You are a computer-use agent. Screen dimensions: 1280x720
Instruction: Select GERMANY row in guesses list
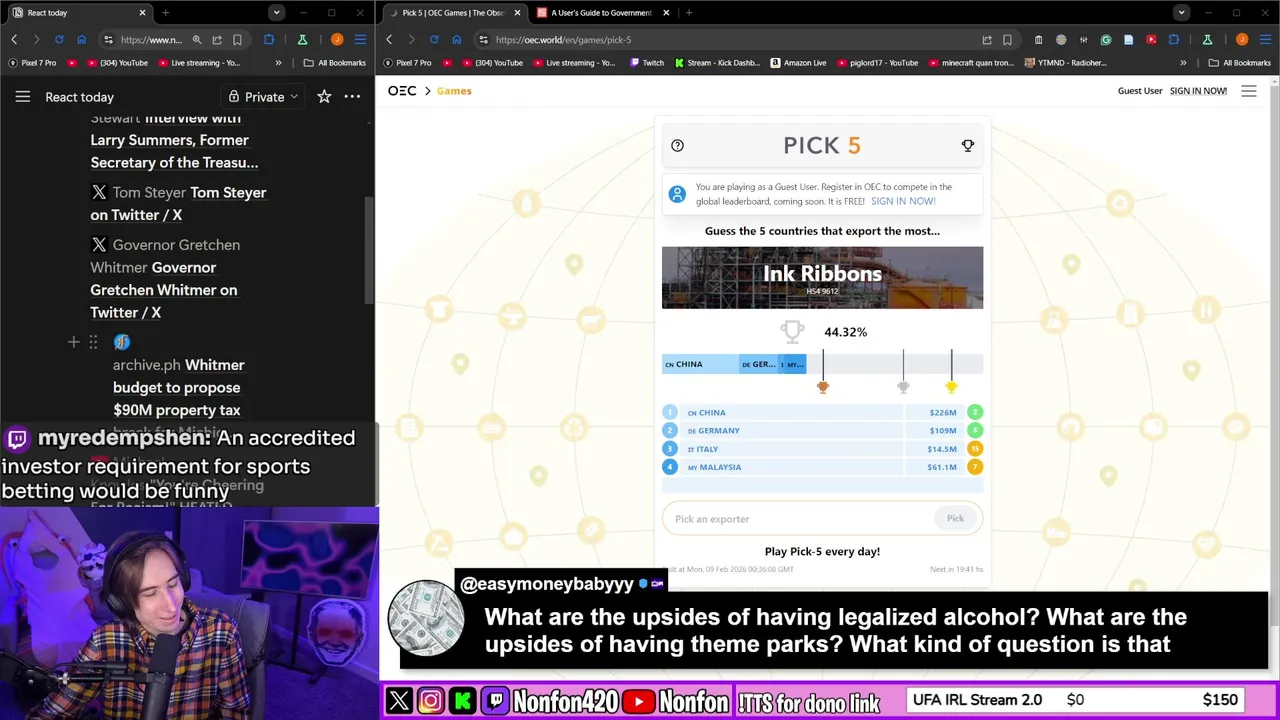point(822,431)
